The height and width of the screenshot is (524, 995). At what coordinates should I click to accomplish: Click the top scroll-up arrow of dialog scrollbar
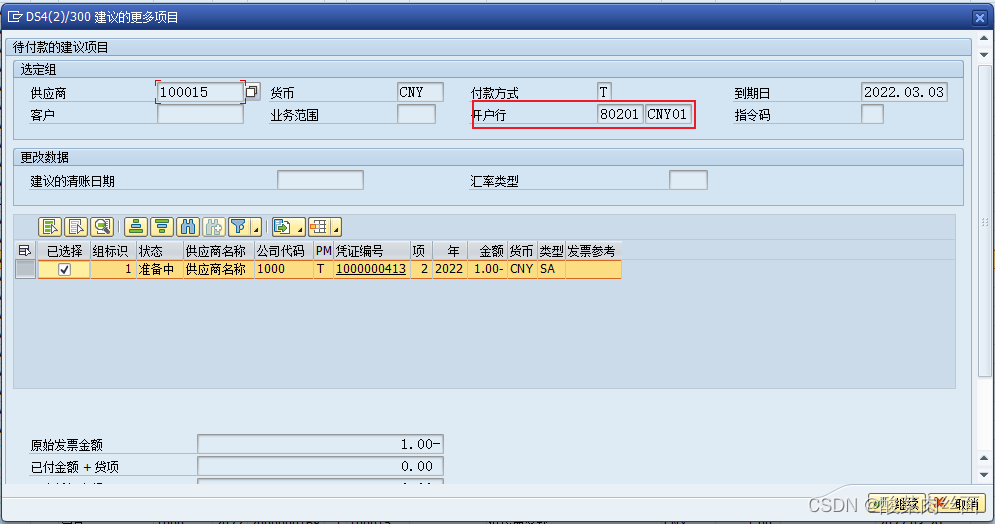(984, 39)
